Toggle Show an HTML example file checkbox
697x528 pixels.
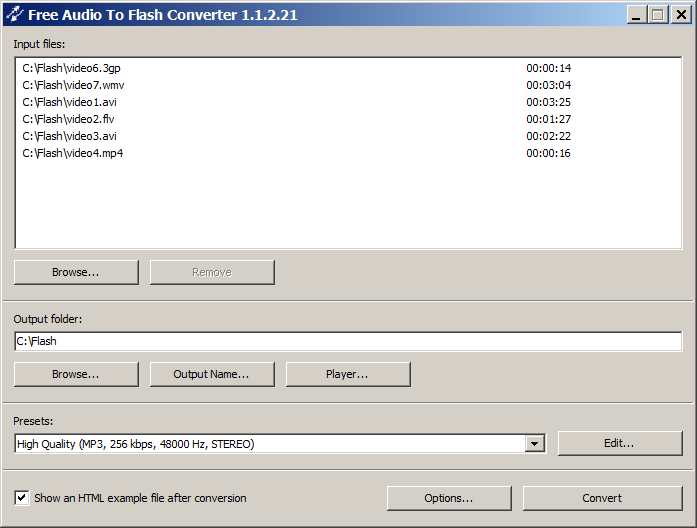[x=22, y=498]
